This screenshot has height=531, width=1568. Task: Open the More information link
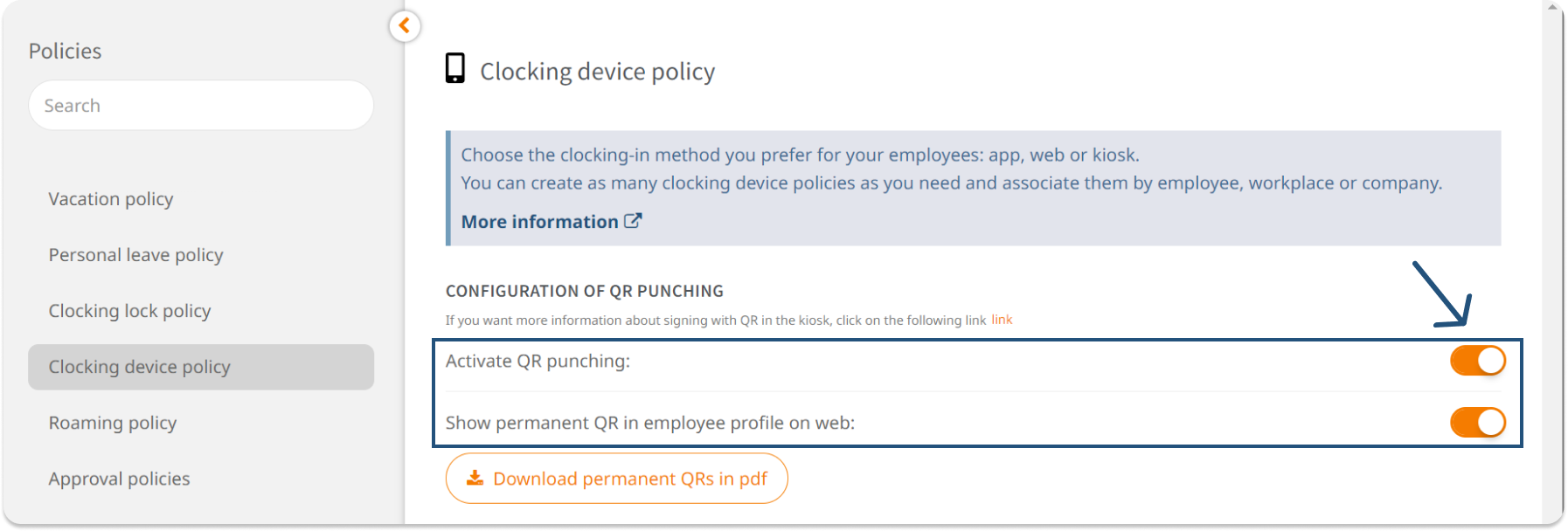pyautogui.click(x=539, y=222)
